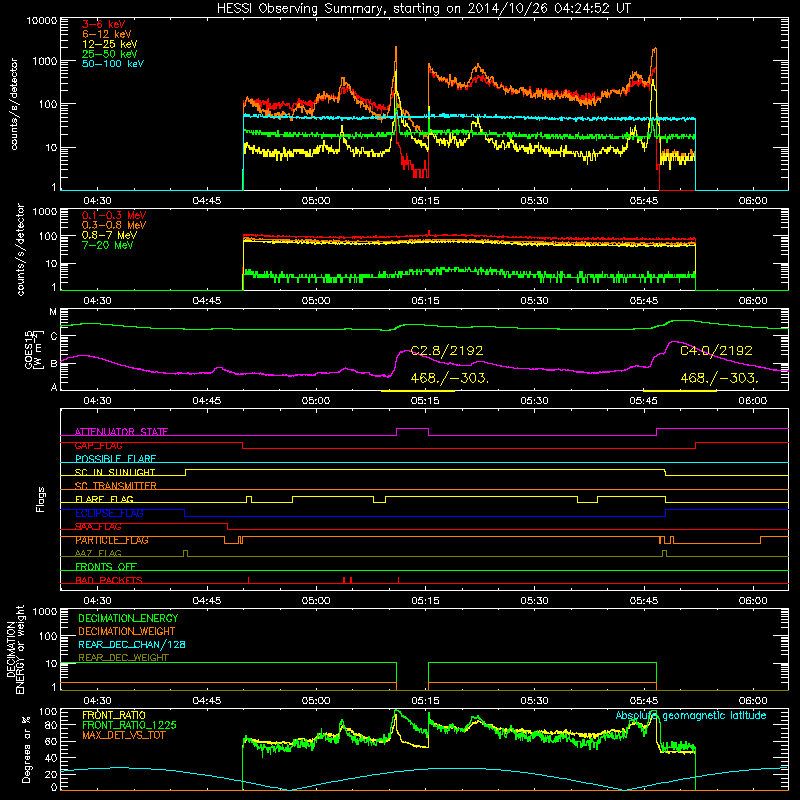Click the 468./-303. position under C4.0
This screenshot has width=800, height=800.
[719, 378]
